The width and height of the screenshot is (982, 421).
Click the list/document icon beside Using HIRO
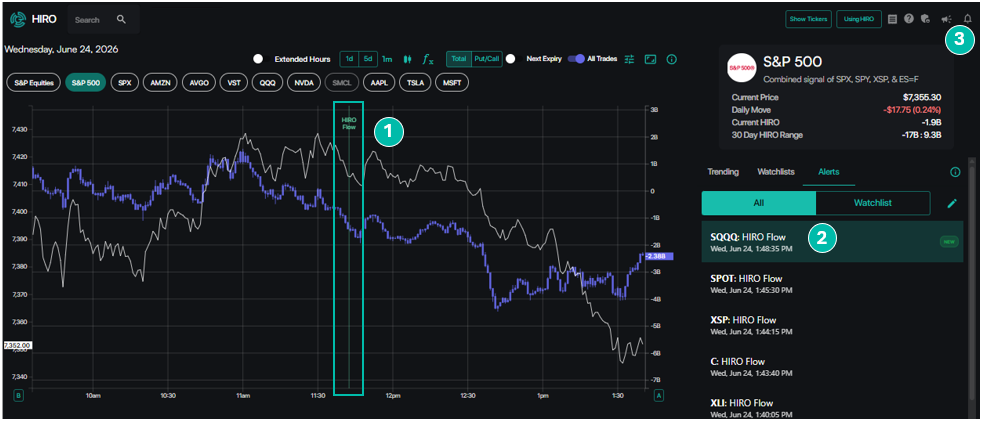[x=892, y=19]
